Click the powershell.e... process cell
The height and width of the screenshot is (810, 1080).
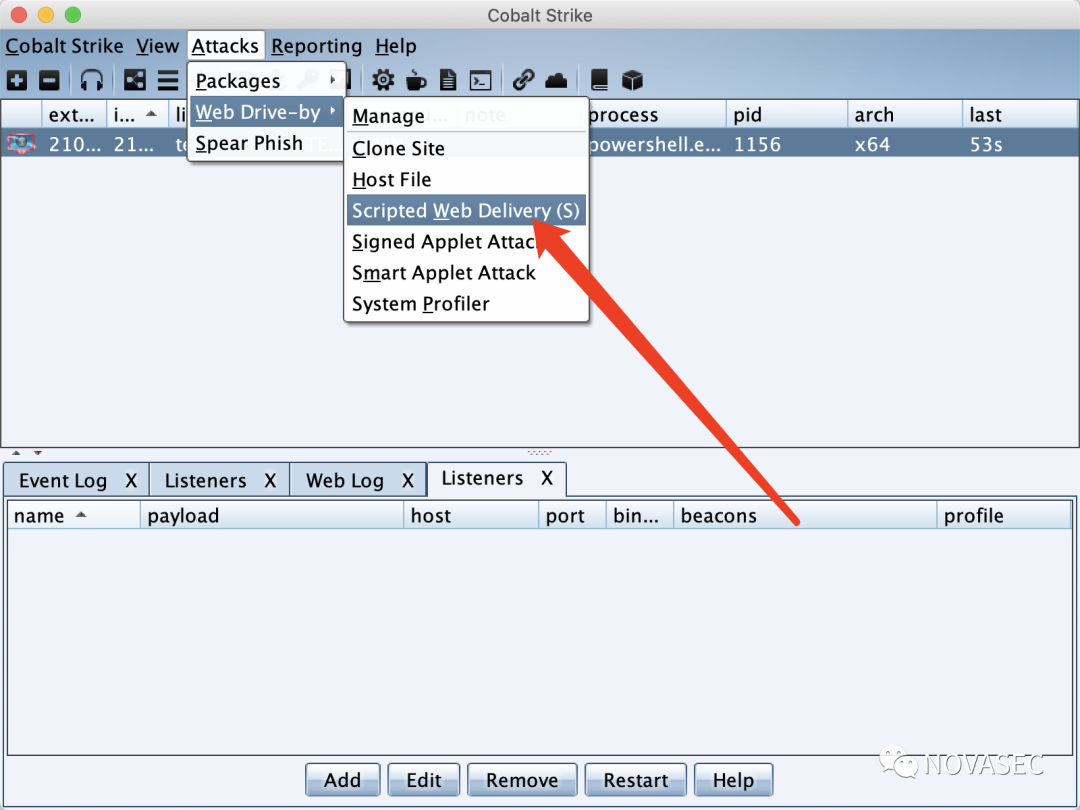(656, 144)
